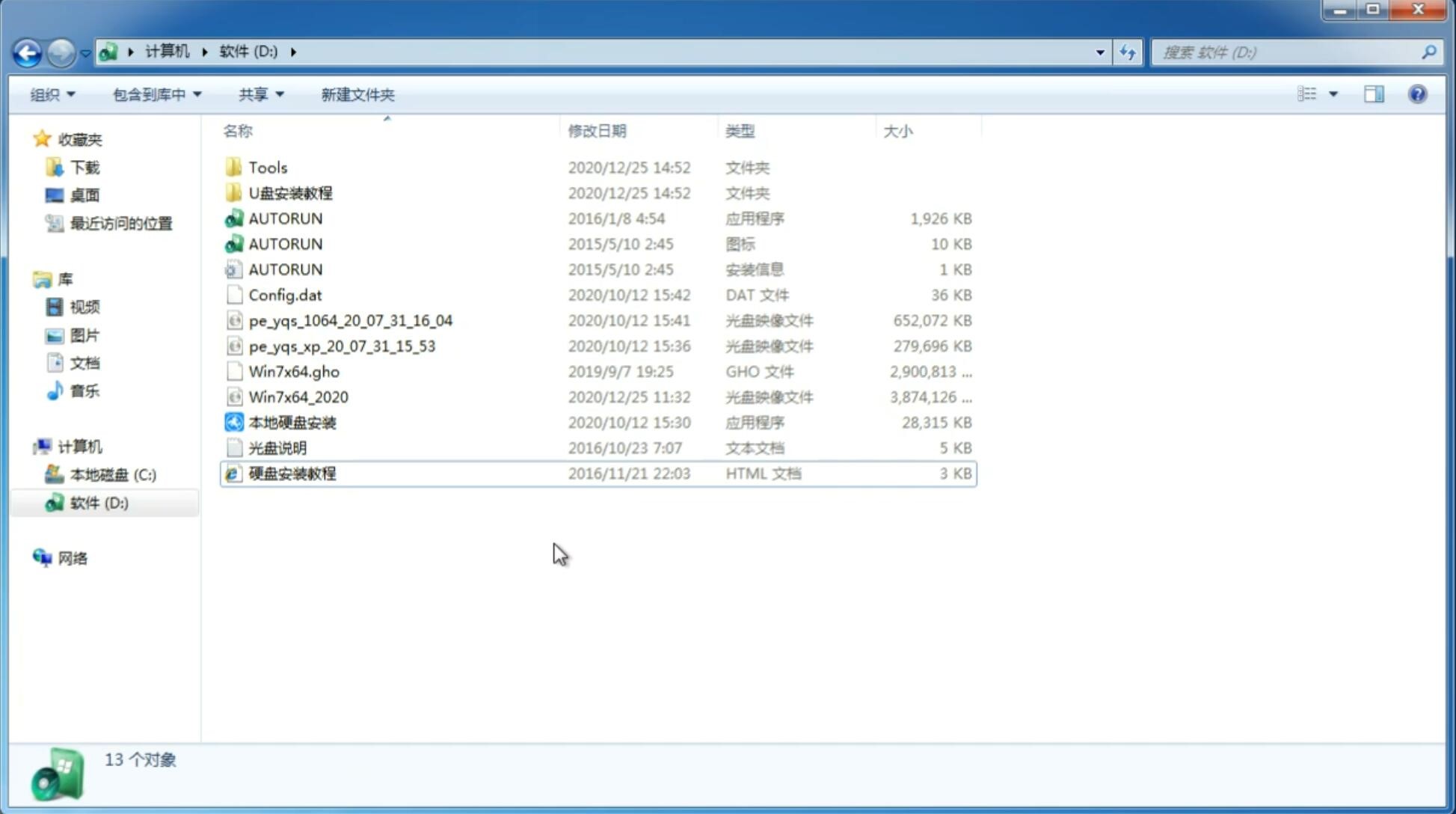Click back navigation arrow button
The width and height of the screenshot is (1456, 814).
coord(27,51)
